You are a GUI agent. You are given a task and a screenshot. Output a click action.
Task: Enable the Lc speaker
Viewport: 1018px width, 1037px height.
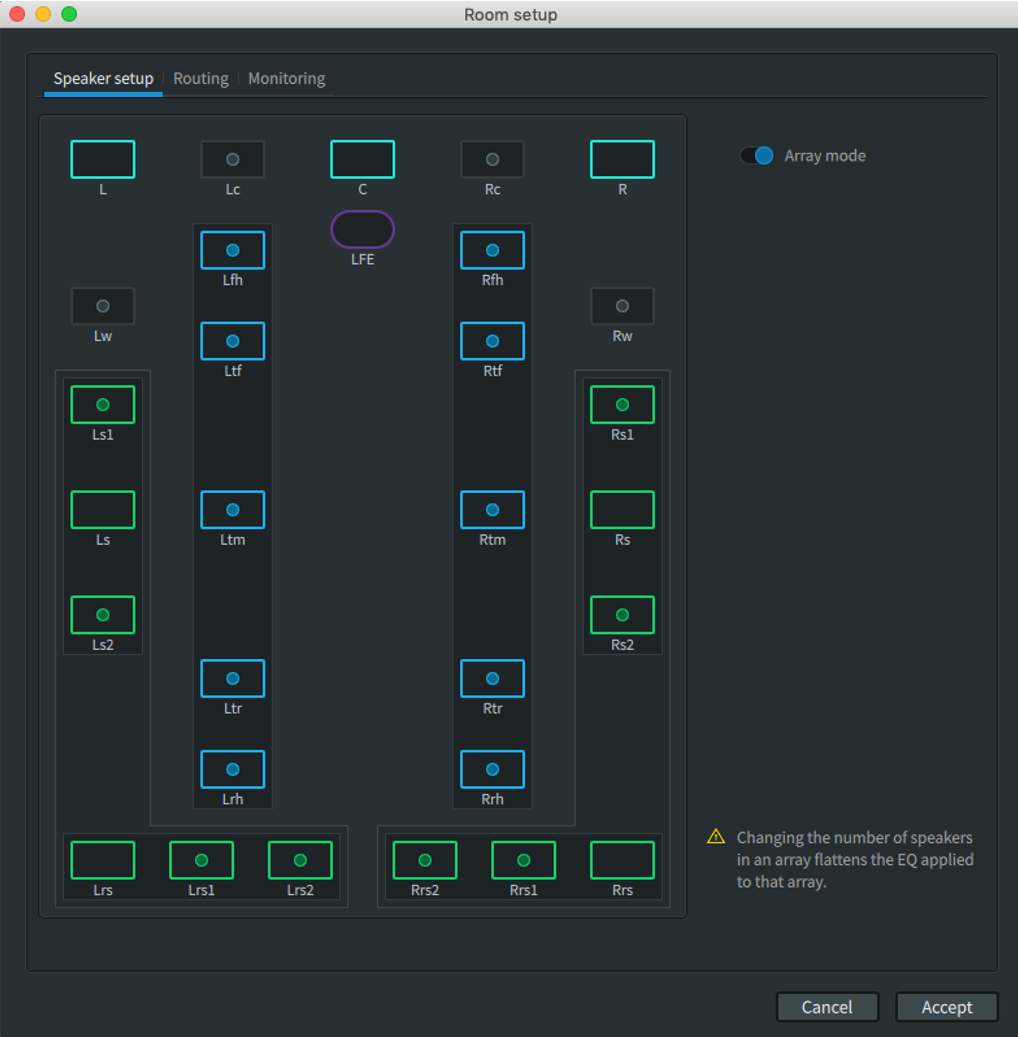(233, 159)
